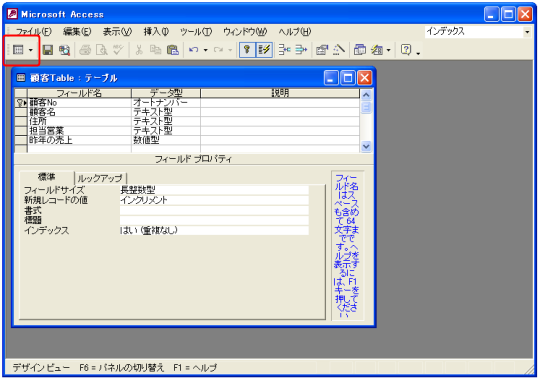This screenshot has height=378, width=540.
Task: Open the ウィンドウ(W) menu
Action: (x=245, y=32)
